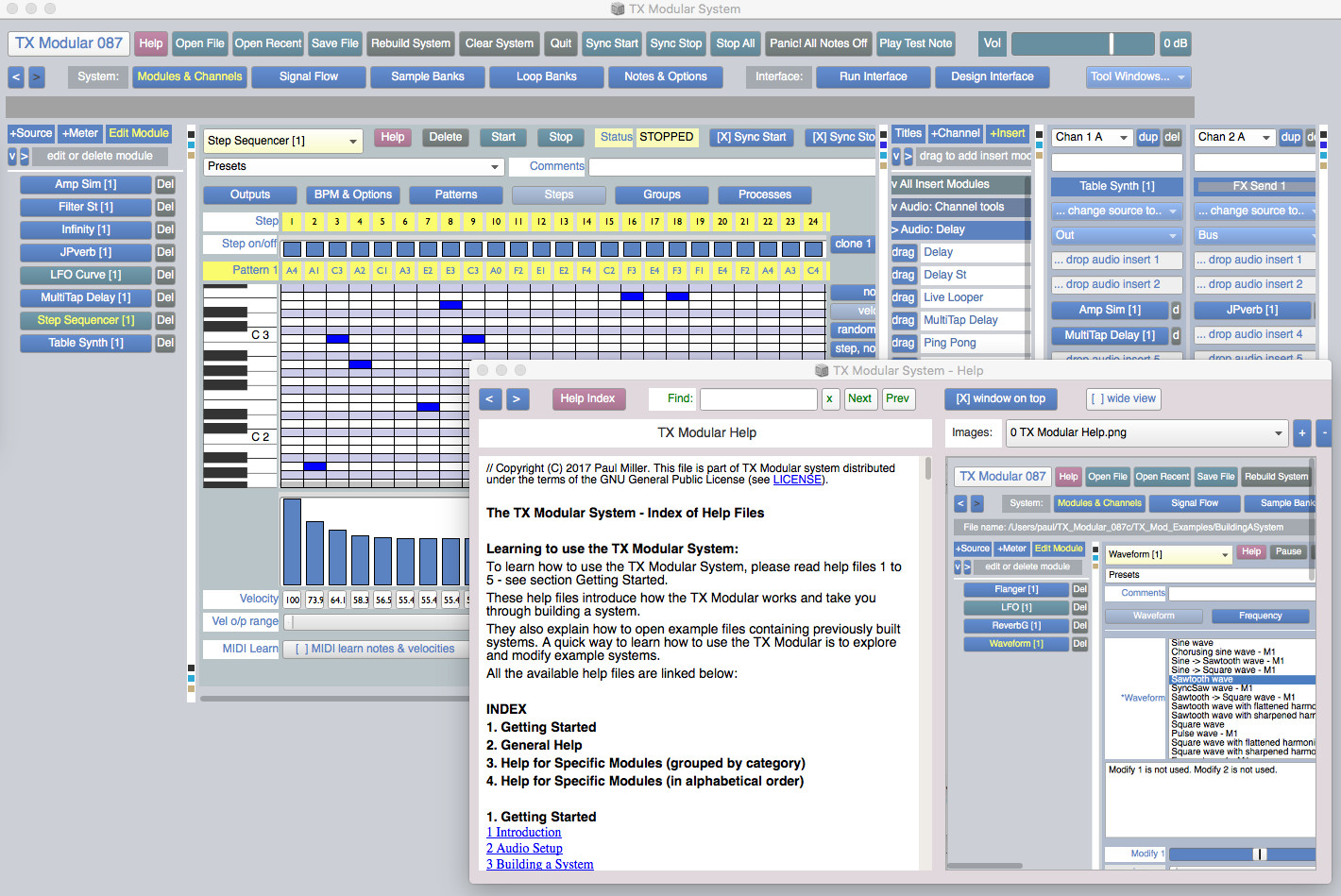Click the drag handle for Ping Pong
Image resolution: width=1341 pixels, height=896 pixels.
click(x=903, y=343)
